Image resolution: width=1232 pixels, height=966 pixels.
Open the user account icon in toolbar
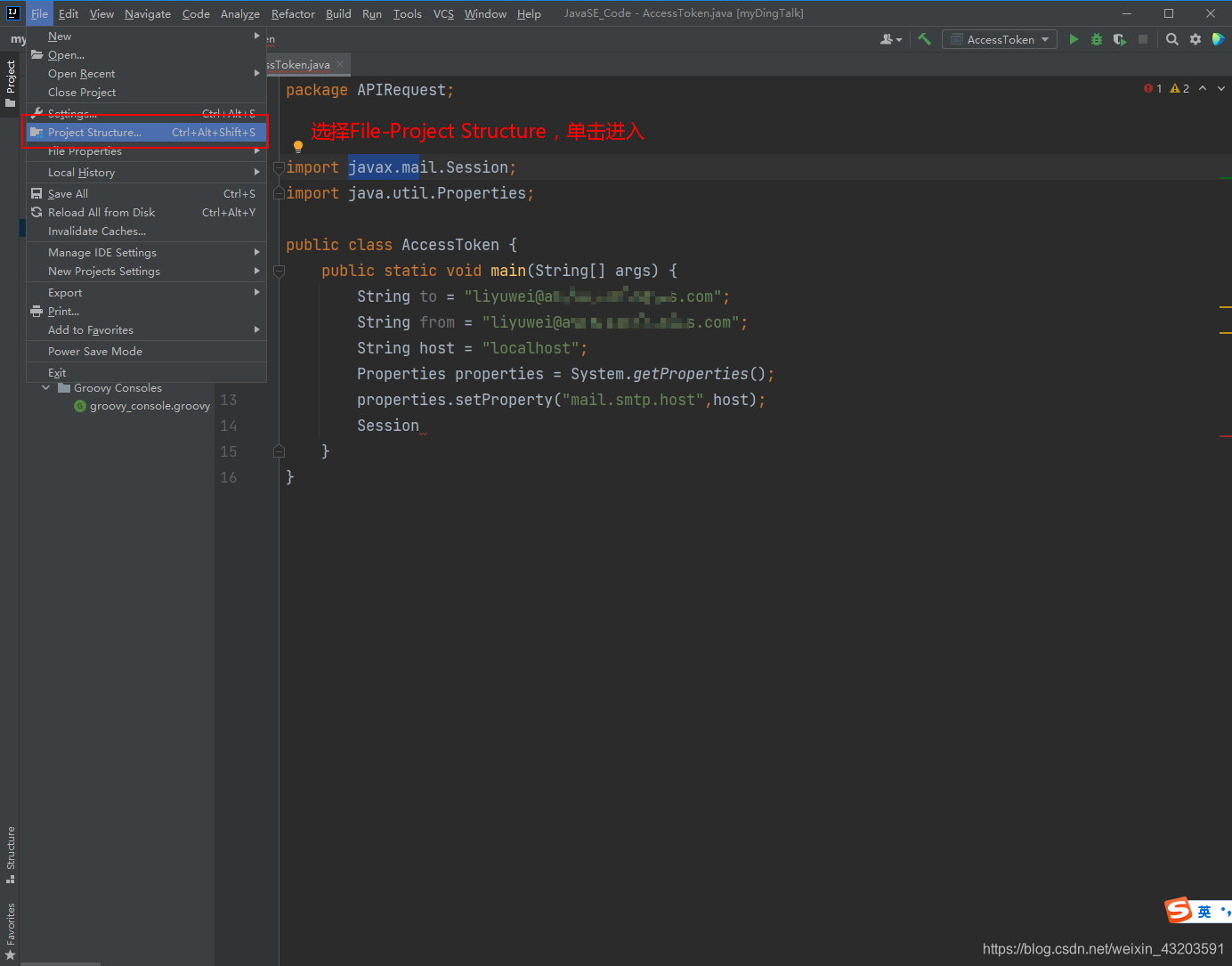click(890, 39)
